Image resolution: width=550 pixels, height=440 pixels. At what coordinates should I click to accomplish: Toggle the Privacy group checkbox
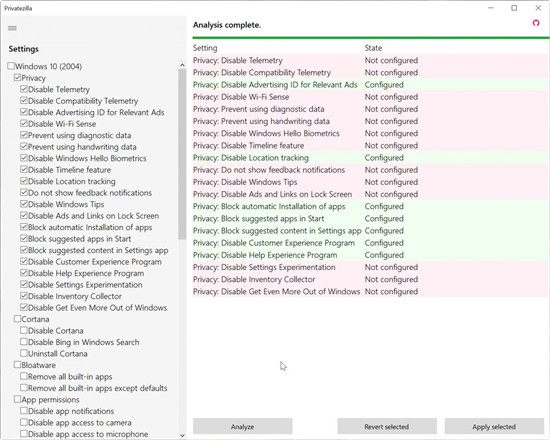(x=17, y=78)
